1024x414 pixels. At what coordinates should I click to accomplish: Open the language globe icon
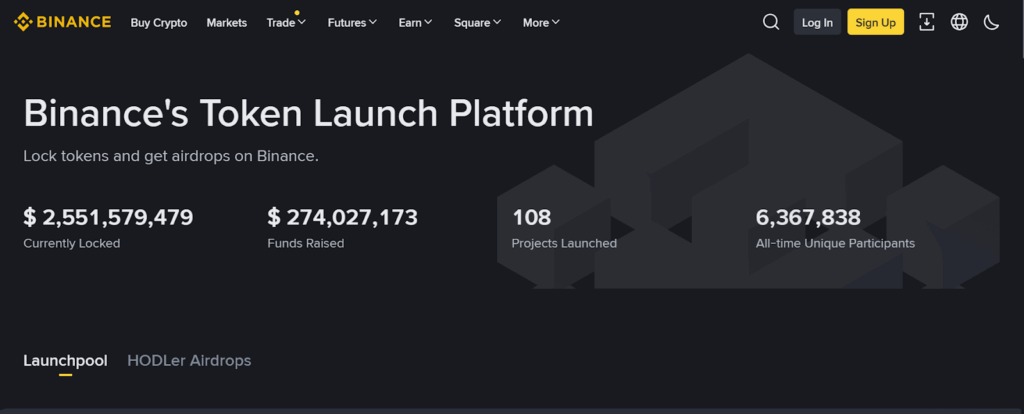point(959,22)
